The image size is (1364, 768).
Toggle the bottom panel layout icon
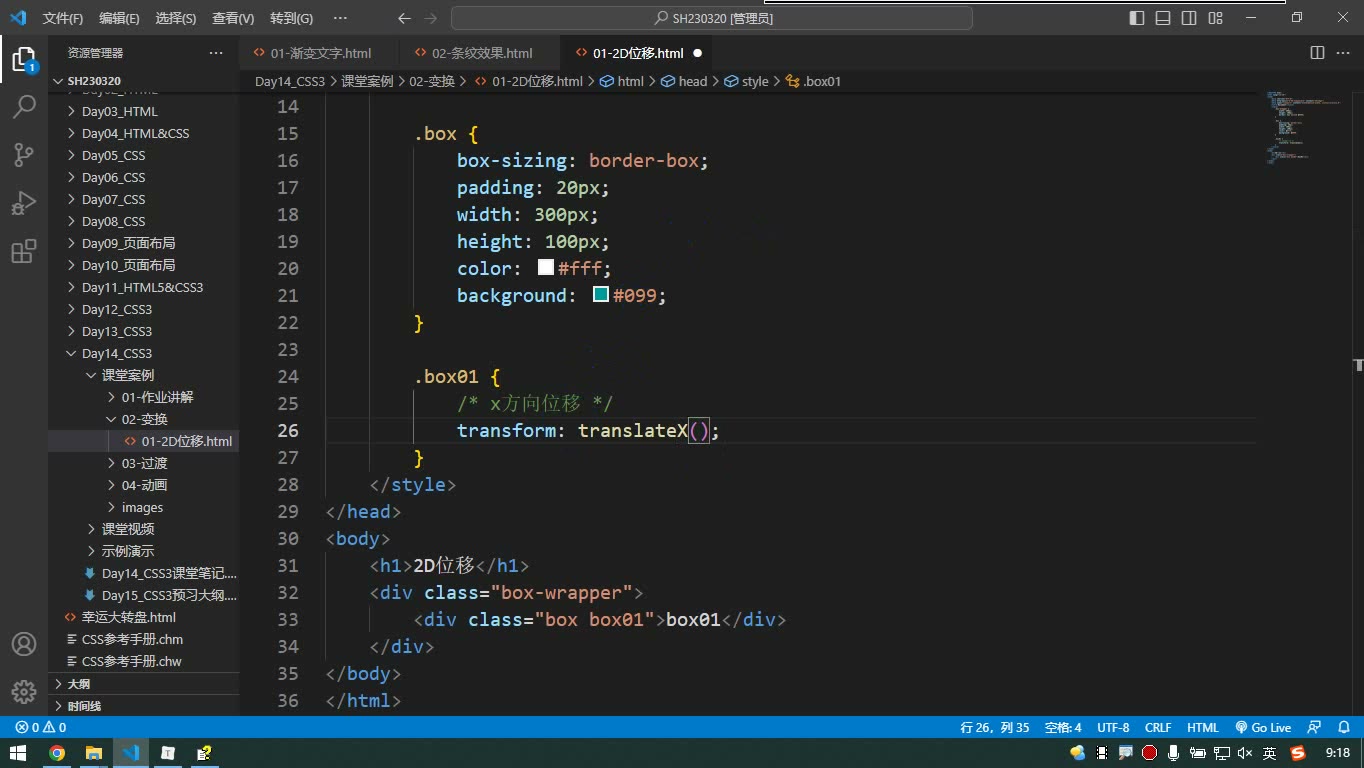pyautogui.click(x=1163, y=18)
